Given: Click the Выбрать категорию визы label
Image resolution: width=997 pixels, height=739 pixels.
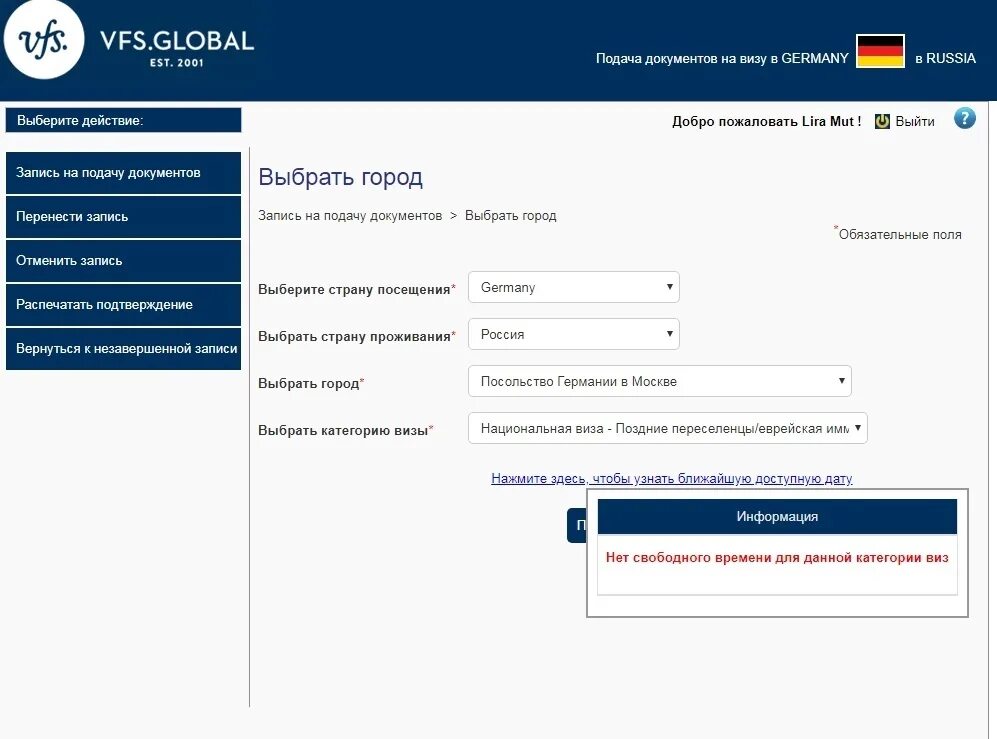Looking at the screenshot, I should coord(345,431).
